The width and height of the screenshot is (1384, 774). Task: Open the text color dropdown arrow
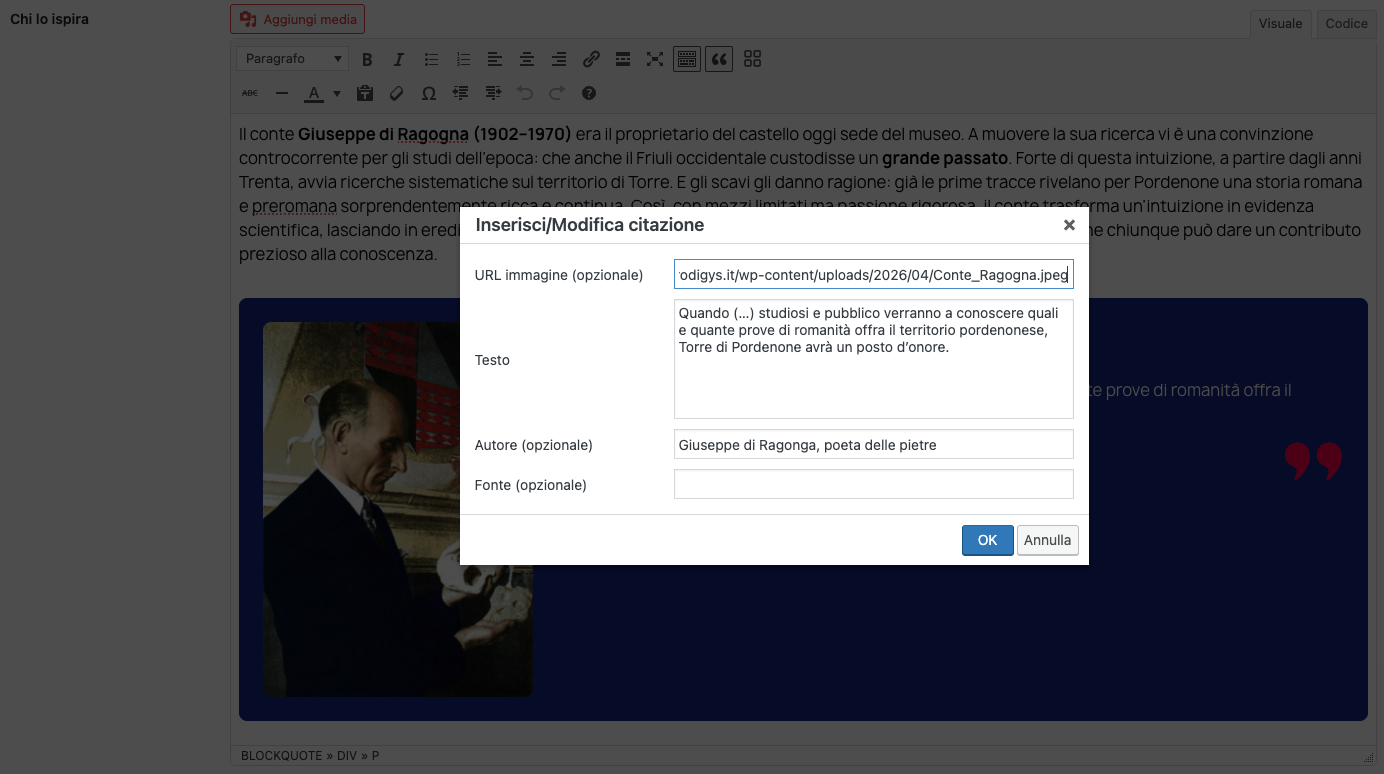coord(337,93)
